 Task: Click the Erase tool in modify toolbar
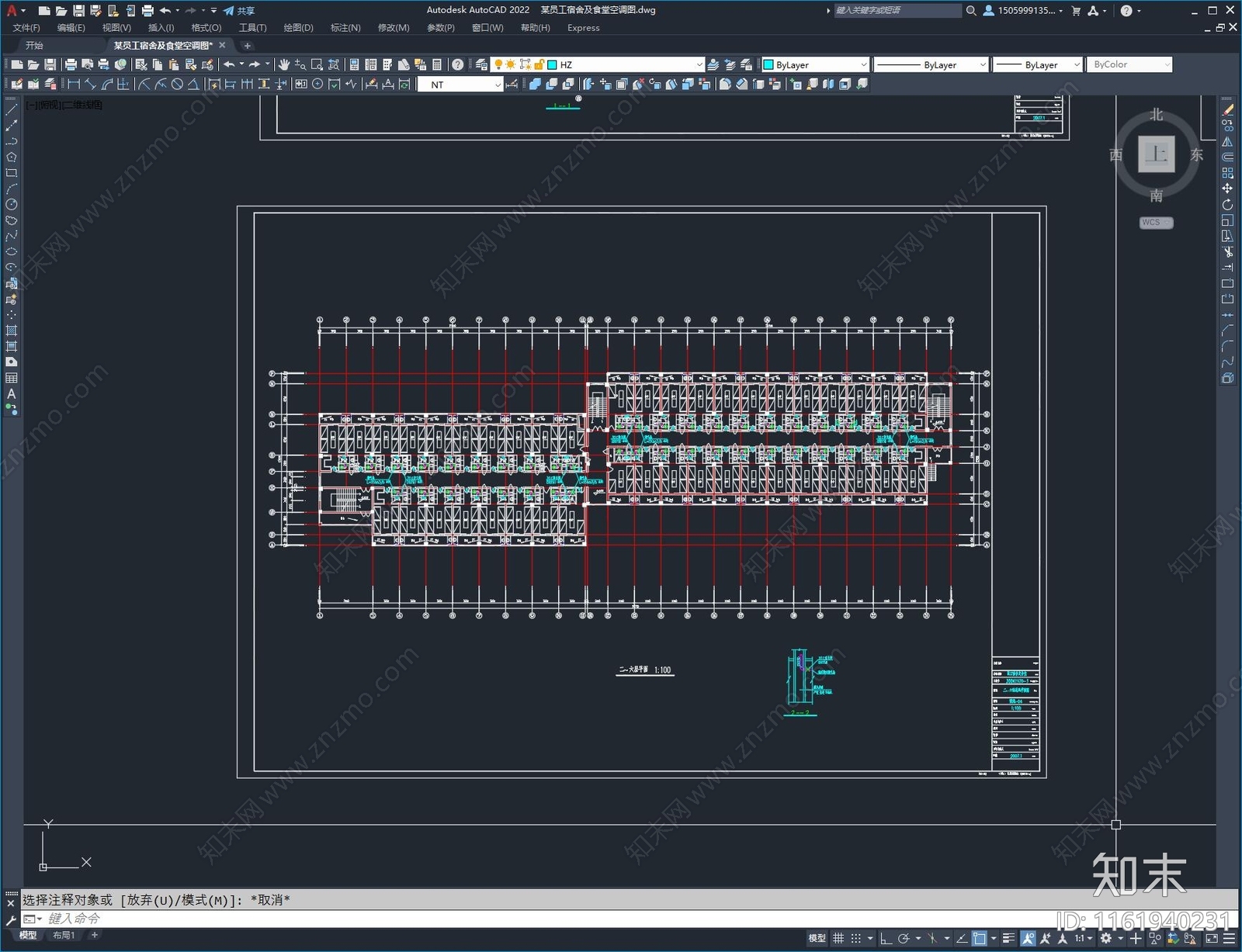pos(1227,110)
